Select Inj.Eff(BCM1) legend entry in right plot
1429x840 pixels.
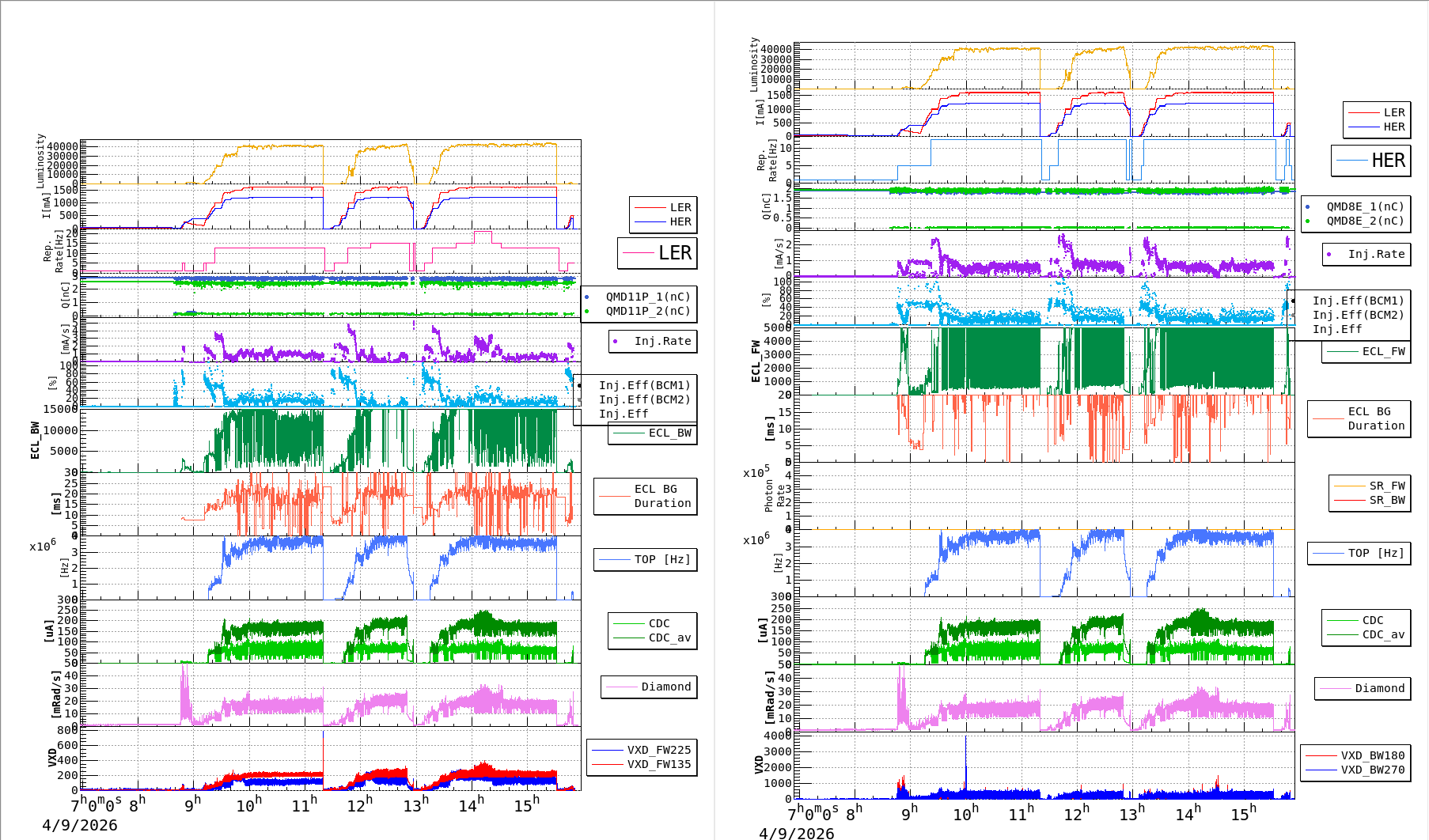click(x=1357, y=301)
